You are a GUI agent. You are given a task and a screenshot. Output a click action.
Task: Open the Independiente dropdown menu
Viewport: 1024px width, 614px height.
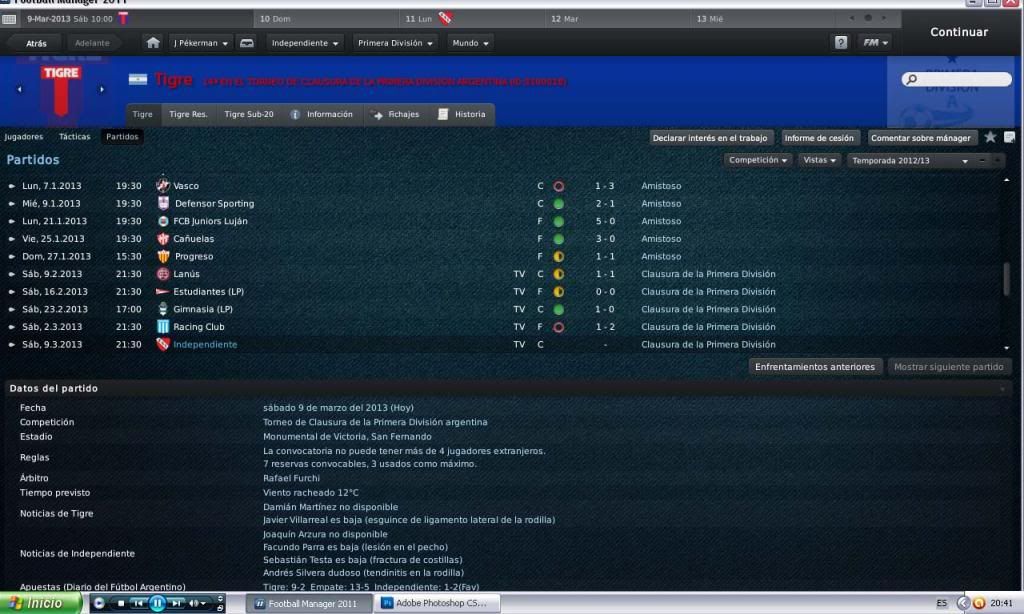(305, 43)
